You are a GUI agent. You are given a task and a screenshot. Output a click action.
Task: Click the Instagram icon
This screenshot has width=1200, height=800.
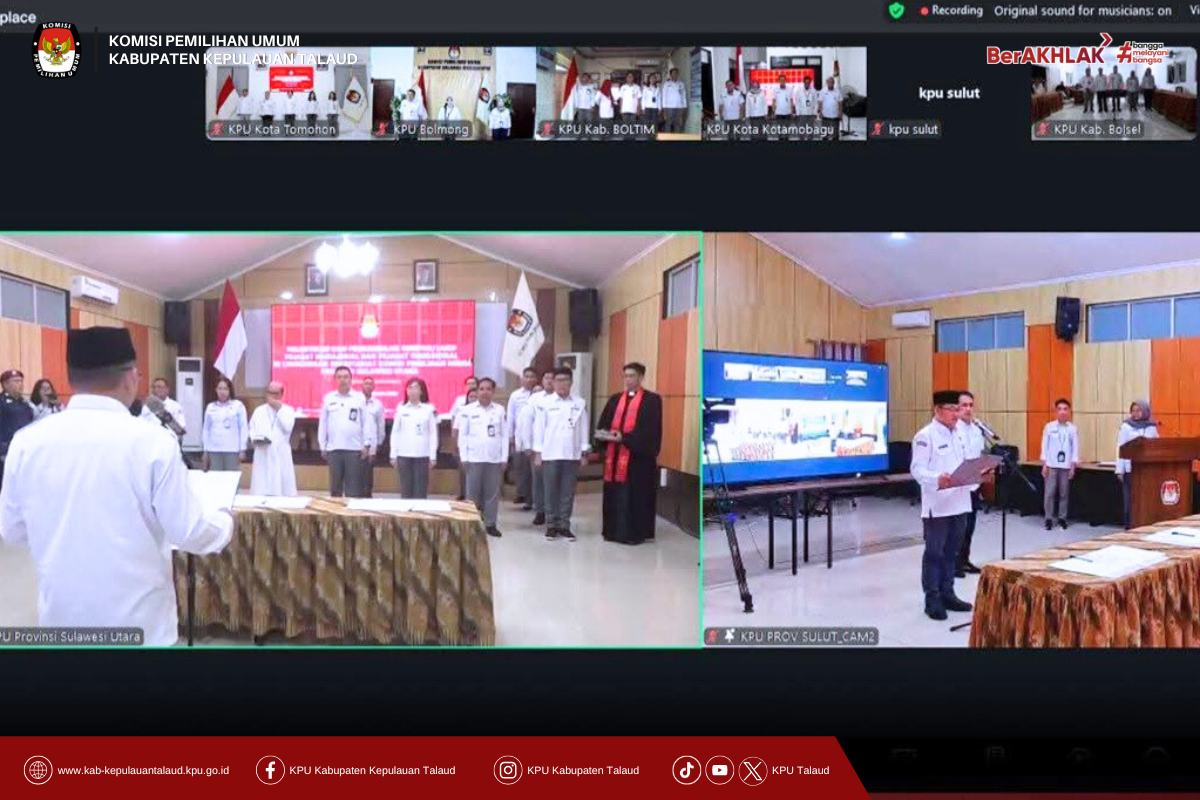point(508,770)
